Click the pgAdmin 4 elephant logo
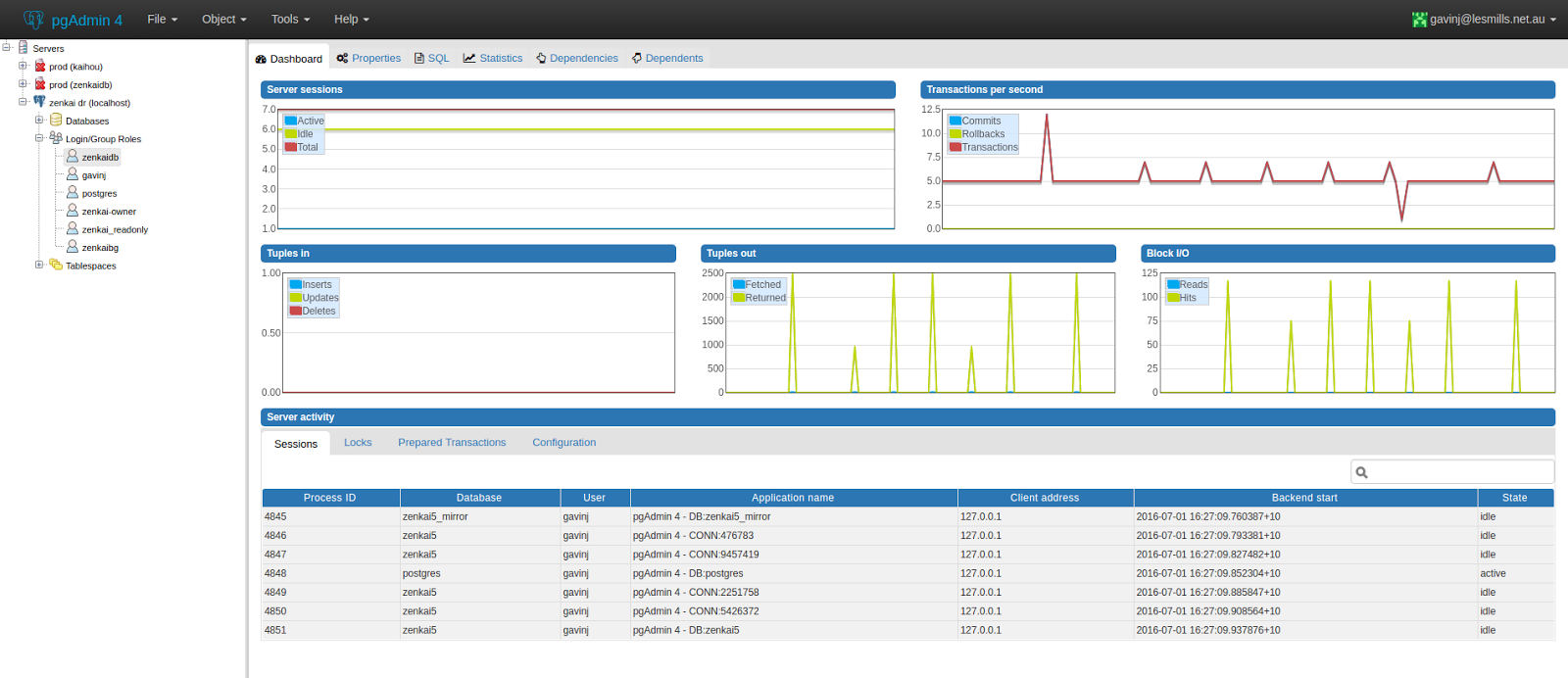 click(34, 19)
